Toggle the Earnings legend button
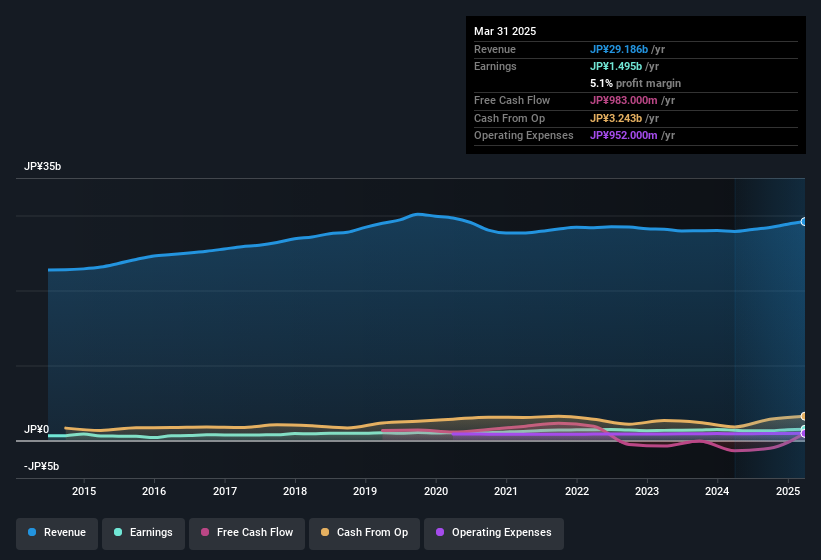 point(143,533)
